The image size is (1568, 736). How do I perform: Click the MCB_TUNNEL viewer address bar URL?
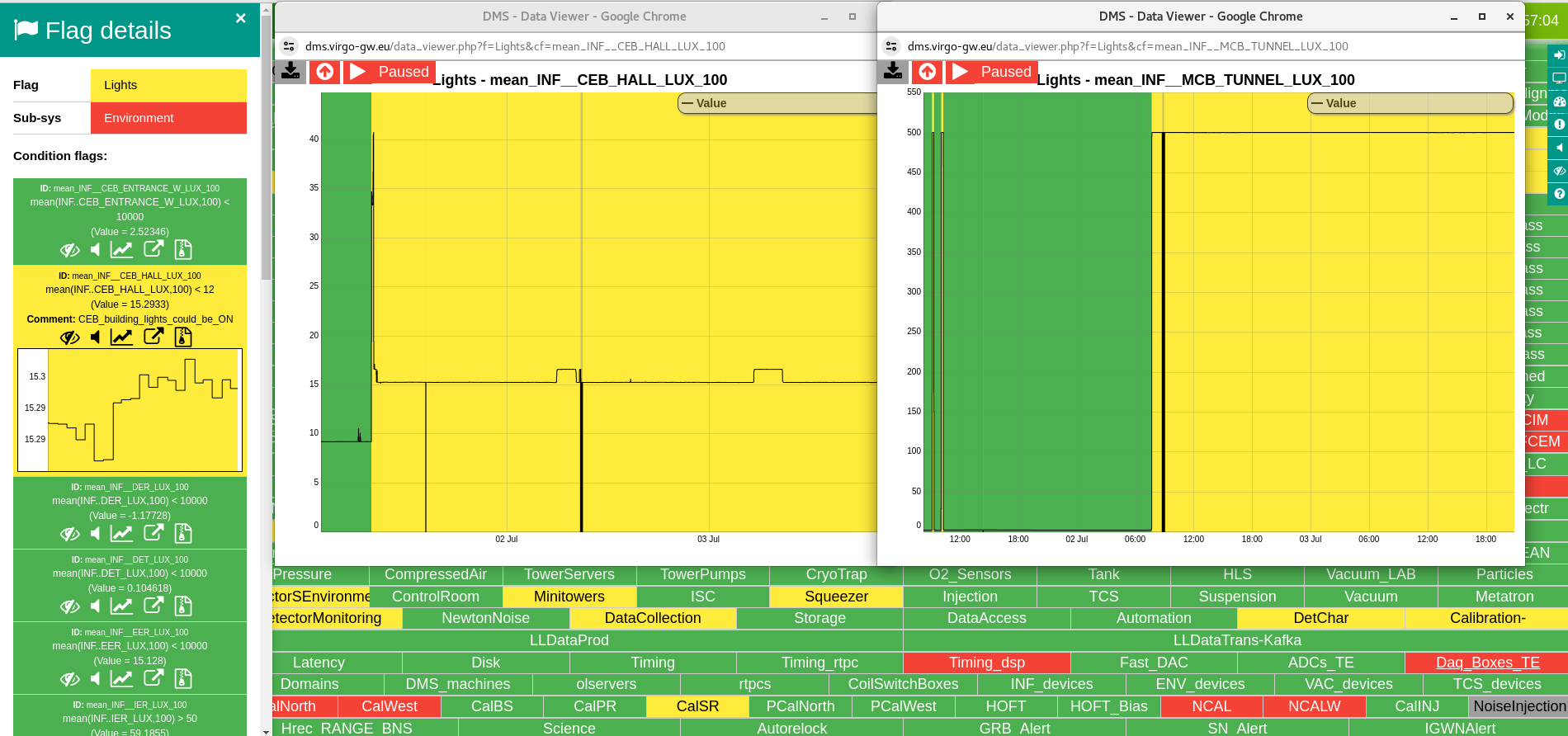1127,46
